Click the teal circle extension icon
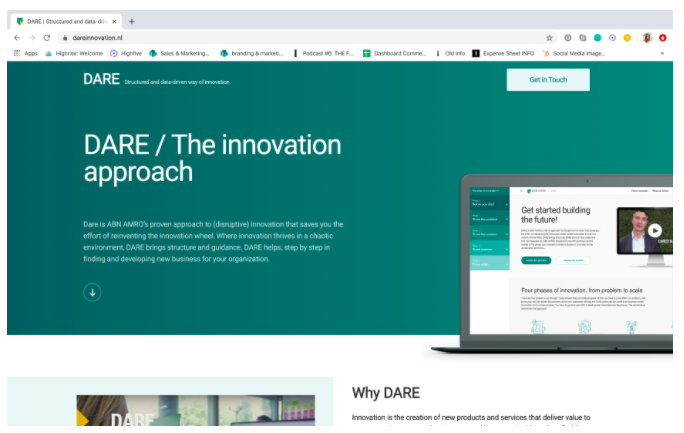684x433 pixels. tap(598, 38)
